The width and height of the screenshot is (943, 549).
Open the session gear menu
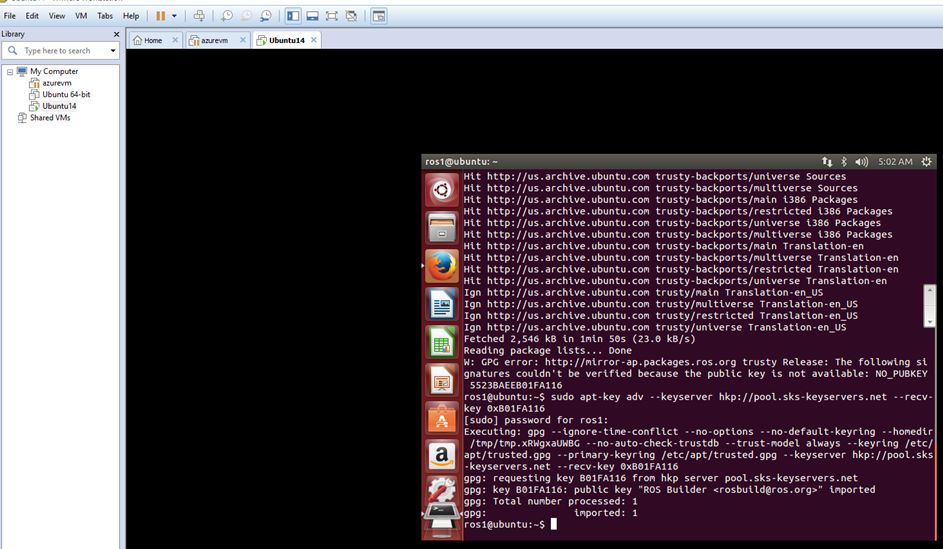(x=926, y=162)
